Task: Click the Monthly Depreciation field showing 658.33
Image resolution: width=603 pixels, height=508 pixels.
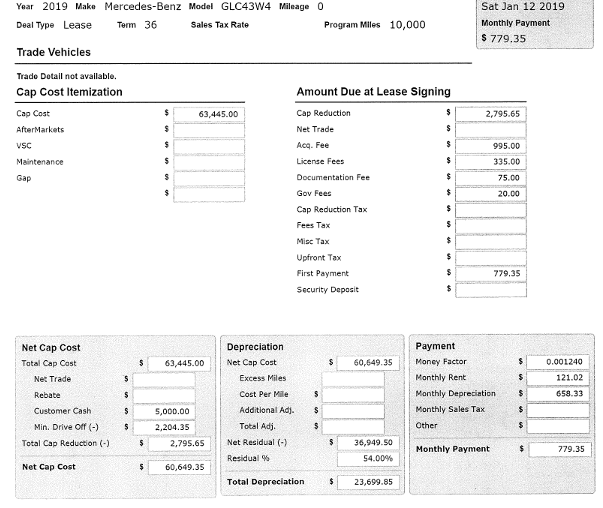Action: [558, 394]
